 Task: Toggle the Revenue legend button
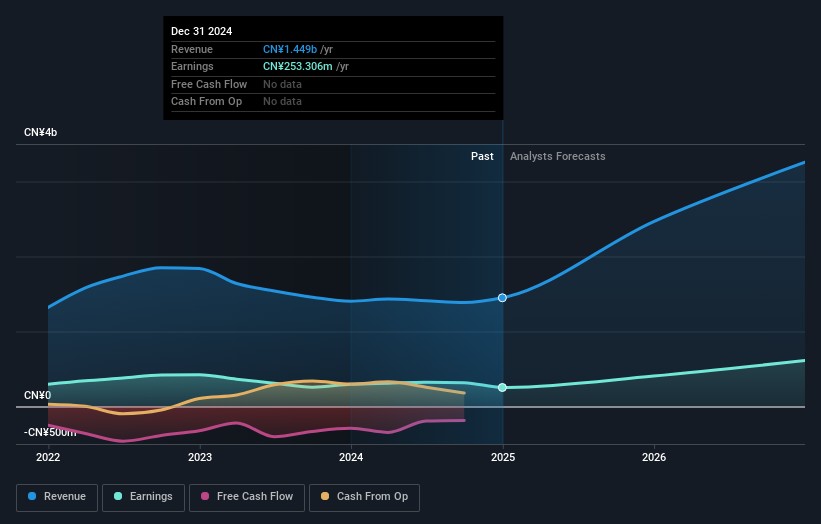57,497
